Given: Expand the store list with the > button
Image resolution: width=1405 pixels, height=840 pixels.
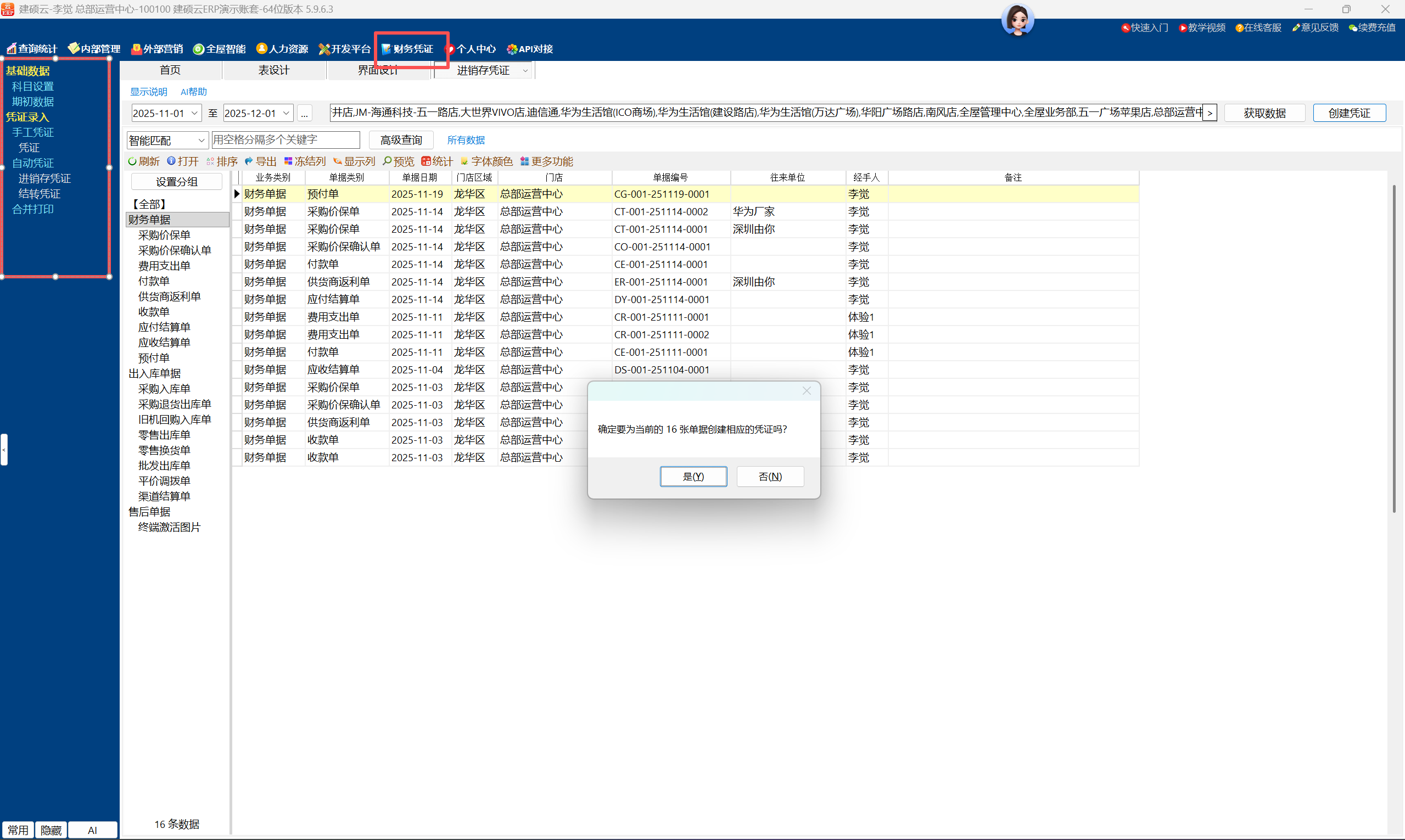Looking at the screenshot, I should pyautogui.click(x=1209, y=113).
